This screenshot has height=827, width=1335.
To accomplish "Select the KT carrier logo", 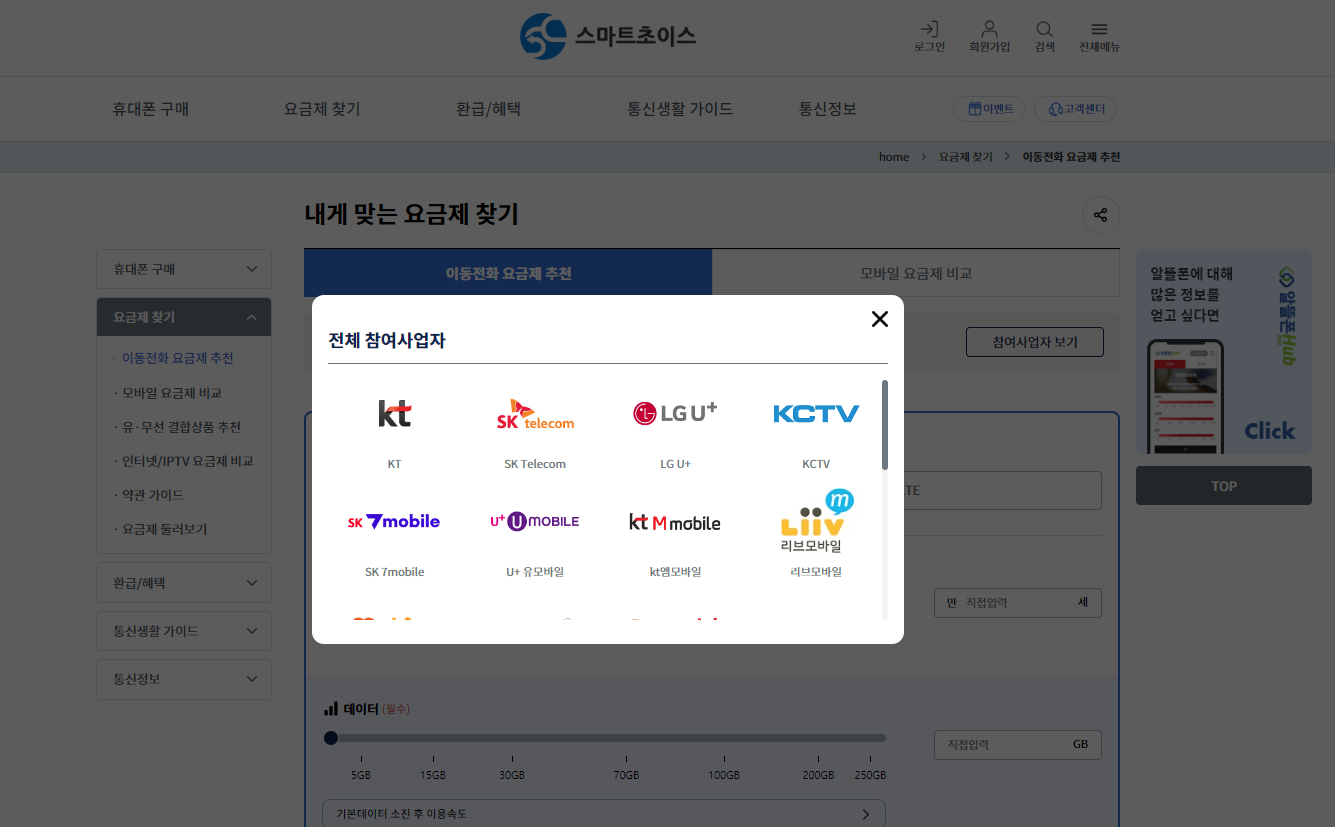I will (x=394, y=413).
